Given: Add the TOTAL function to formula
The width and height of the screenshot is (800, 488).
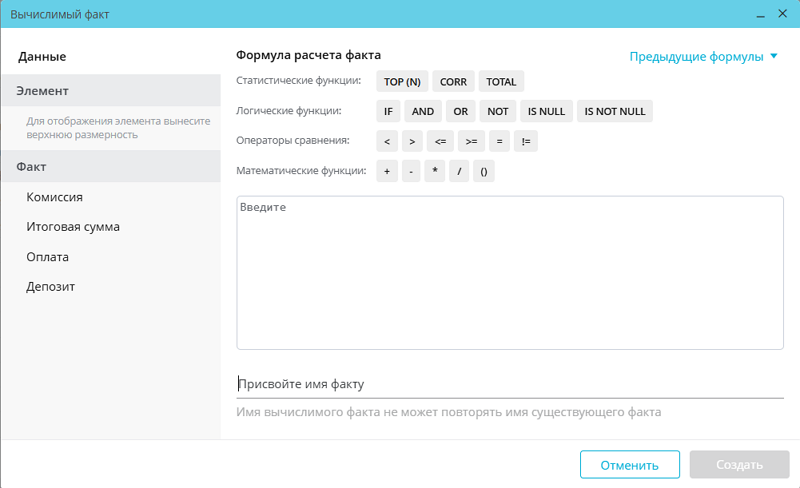Looking at the screenshot, I should [x=501, y=82].
